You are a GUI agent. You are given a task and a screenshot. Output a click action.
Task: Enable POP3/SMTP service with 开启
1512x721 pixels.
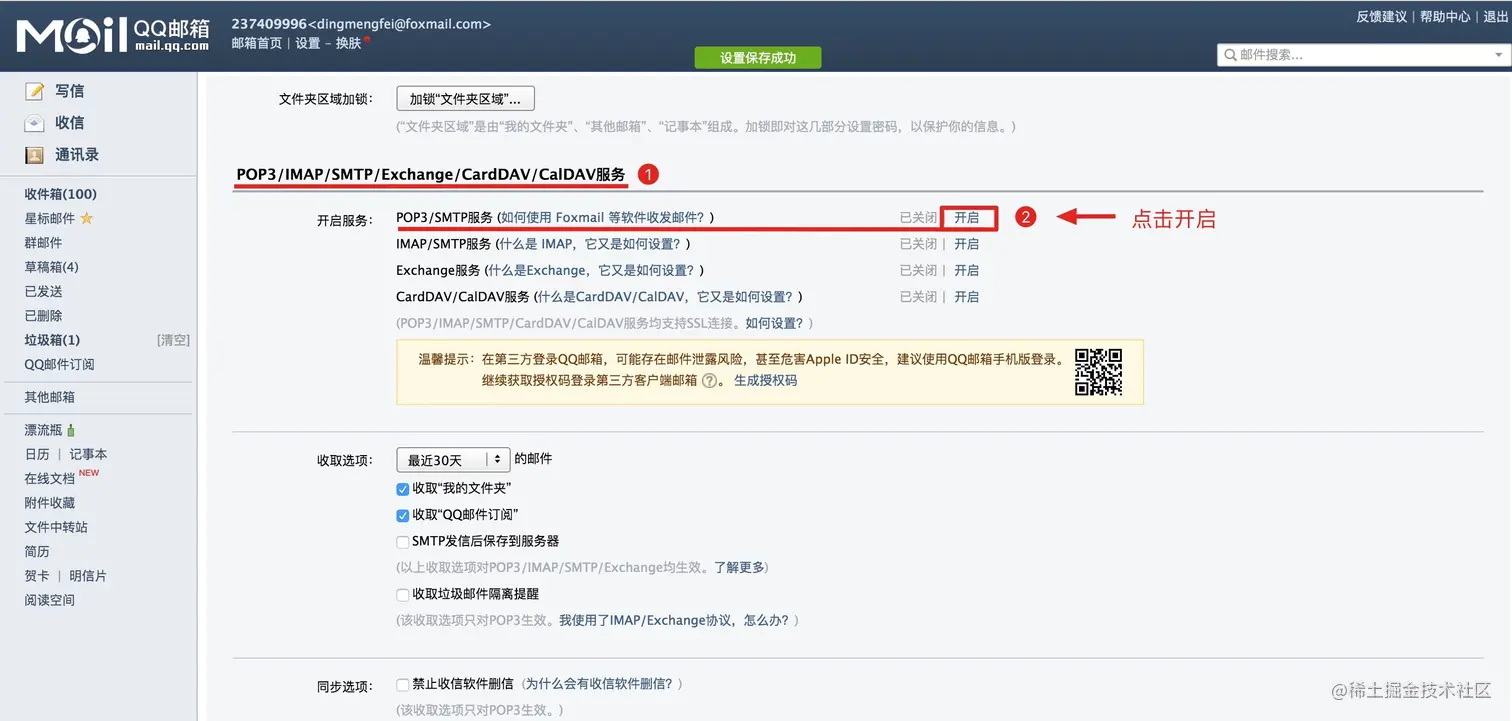tap(966, 217)
